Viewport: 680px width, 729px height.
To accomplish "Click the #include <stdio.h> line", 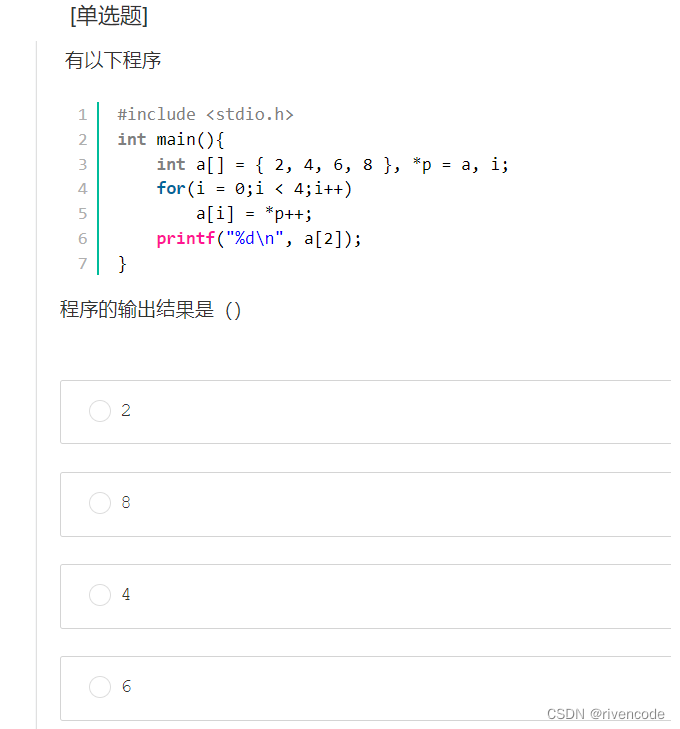I will 205,115.
